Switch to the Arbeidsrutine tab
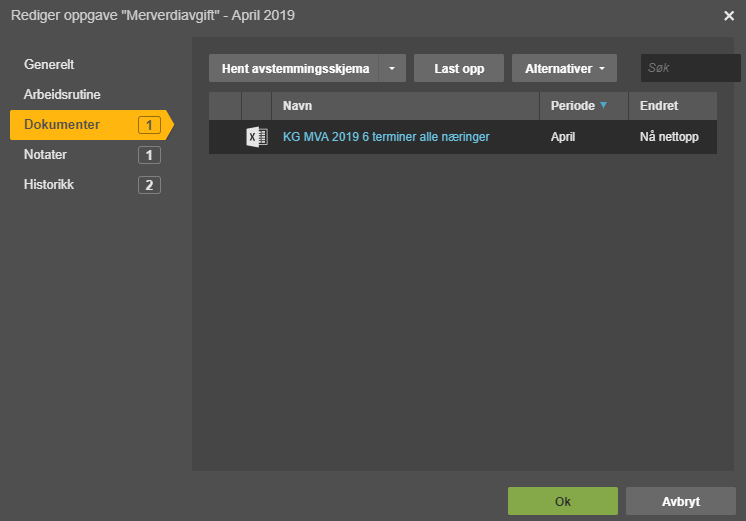This screenshot has width=746, height=521. click(62, 94)
